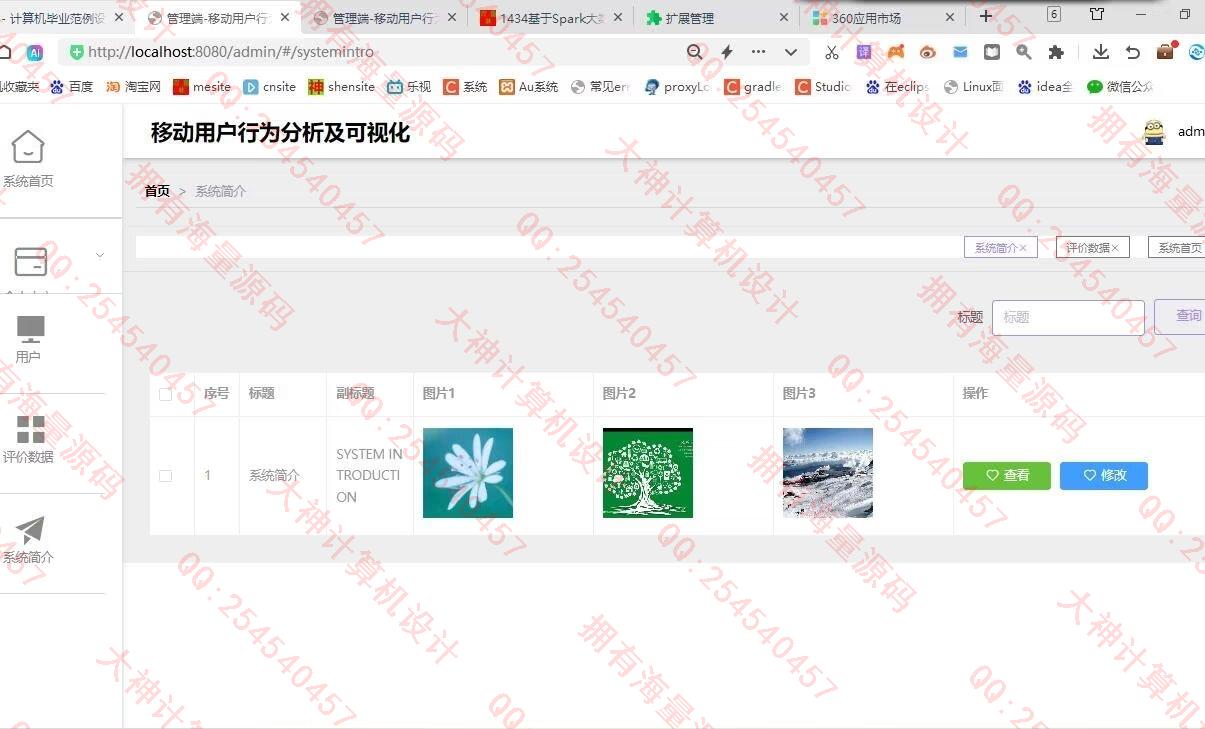Click the shirt skin icon in title bar
1205x729 pixels.
pyautogui.click(x=1097, y=14)
